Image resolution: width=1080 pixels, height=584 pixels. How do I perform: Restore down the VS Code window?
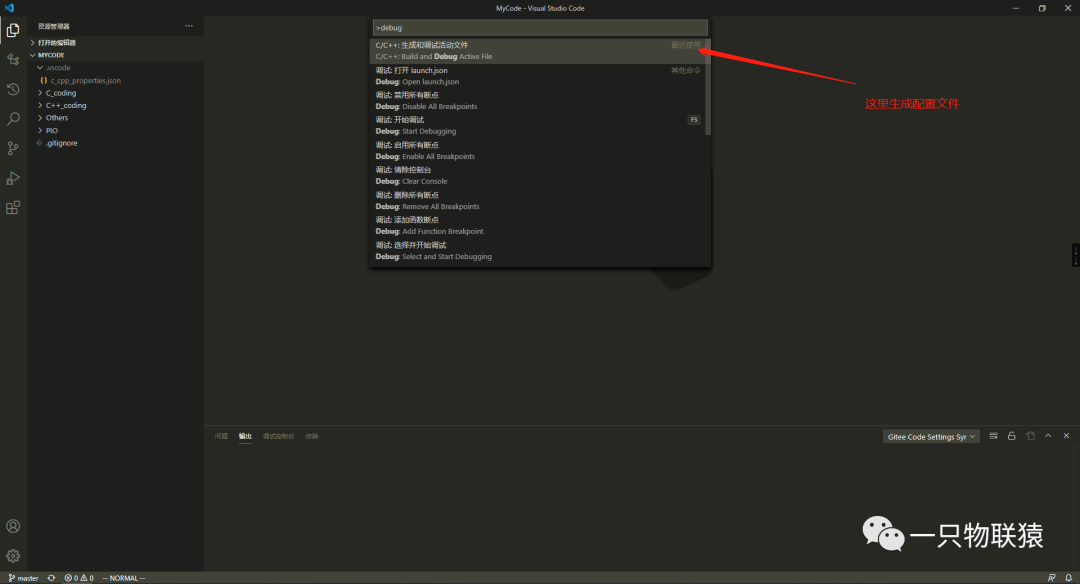pos(1041,8)
